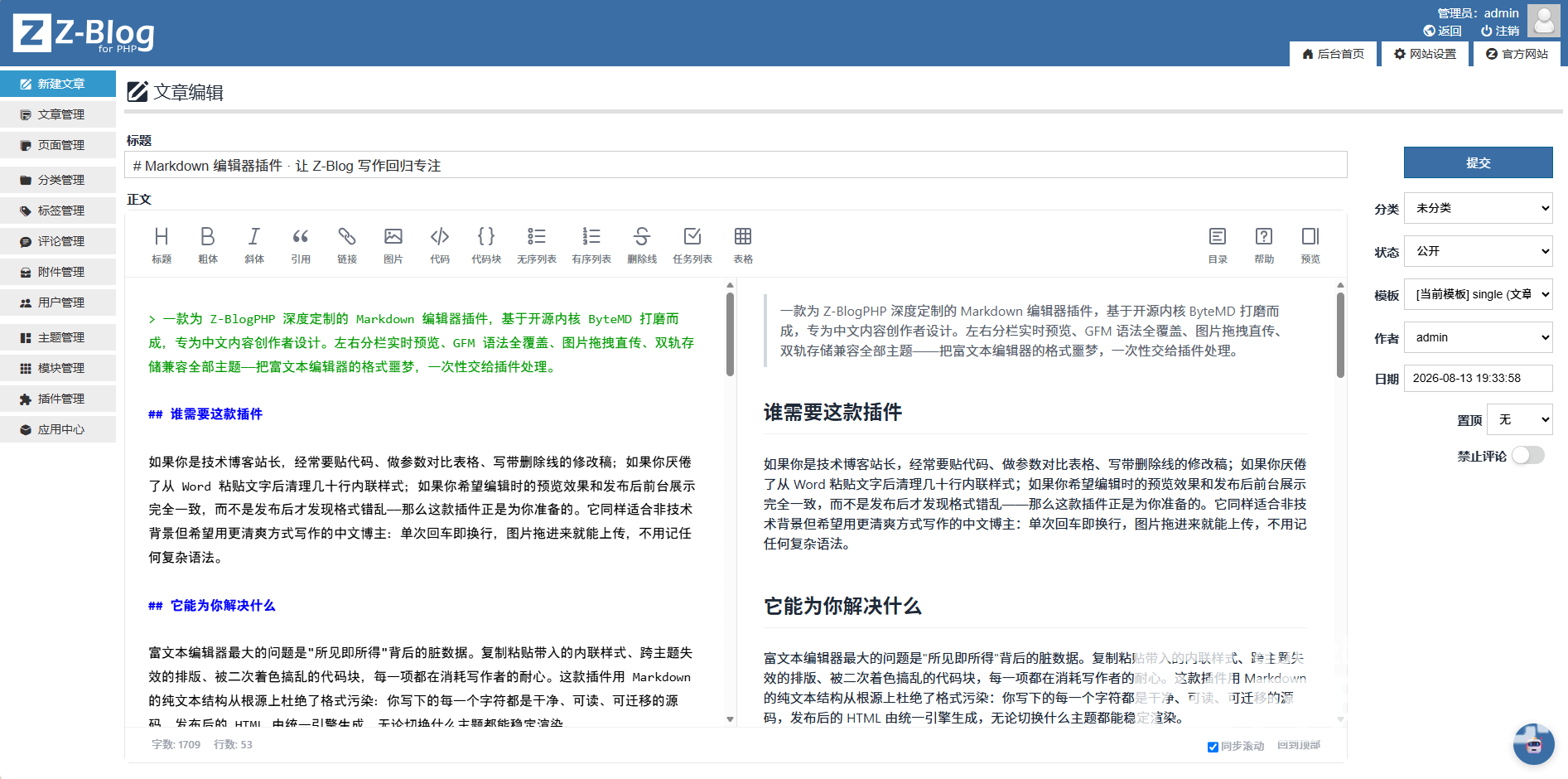The height and width of the screenshot is (779, 1568).
Task: Open the 网站设置 tab
Action: tap(1425, 54)
